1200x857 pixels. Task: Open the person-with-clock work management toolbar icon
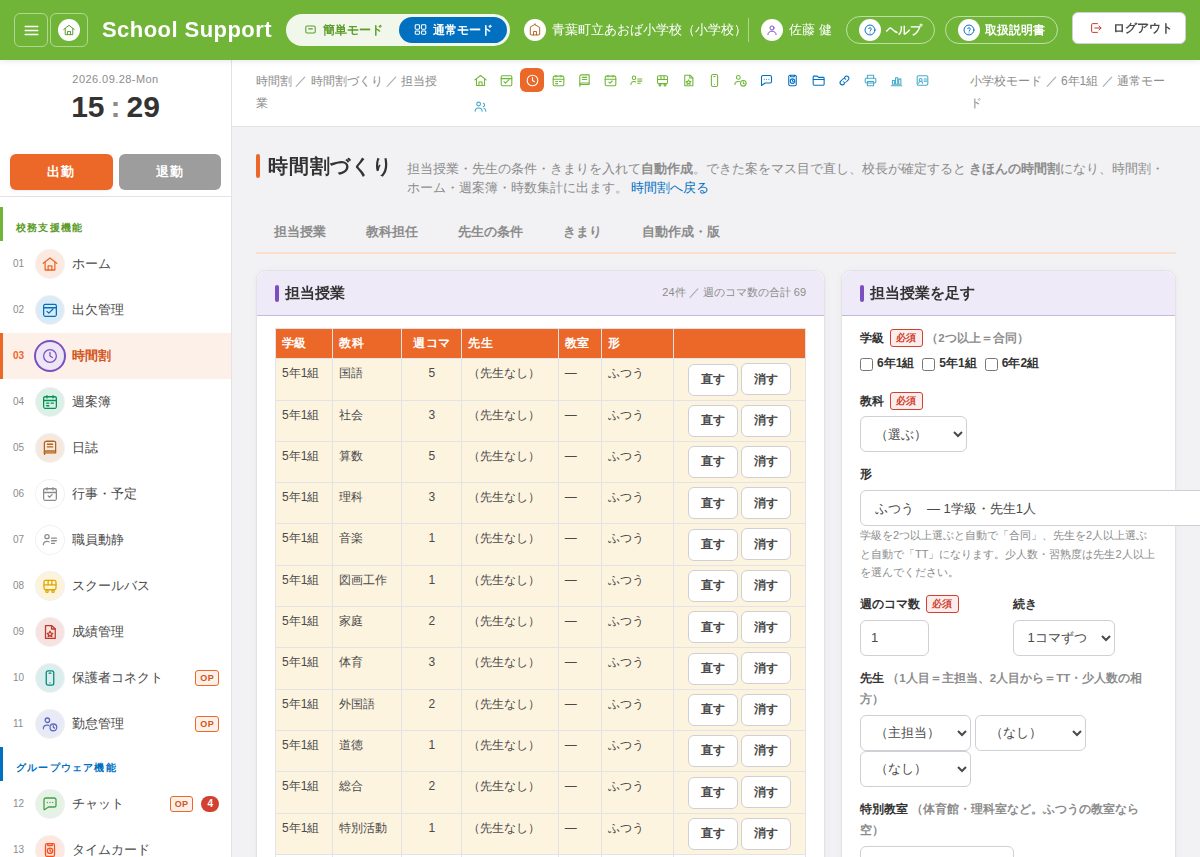tap(740, 80)
